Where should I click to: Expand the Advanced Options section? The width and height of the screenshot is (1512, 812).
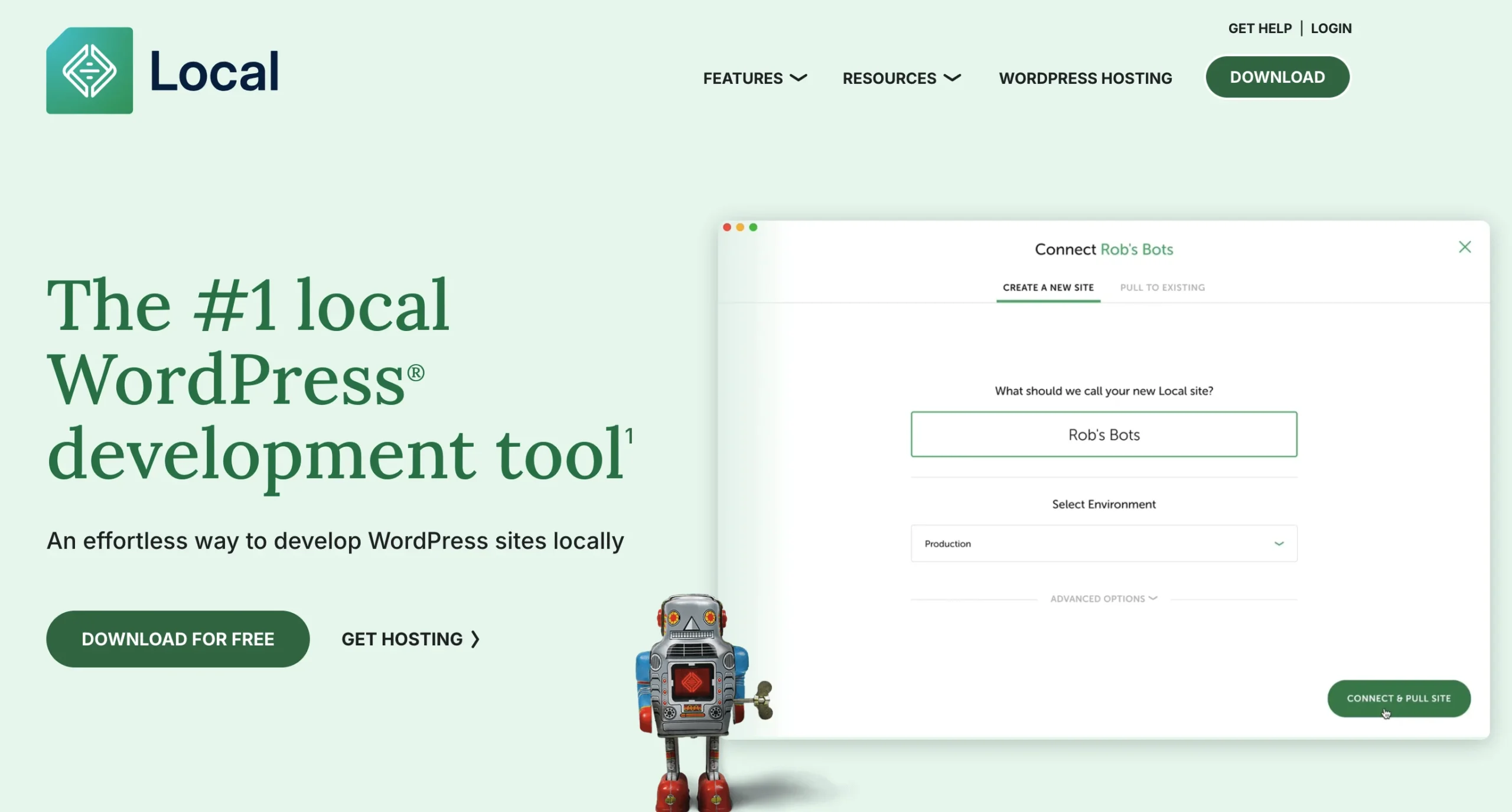pos(1103,598)
